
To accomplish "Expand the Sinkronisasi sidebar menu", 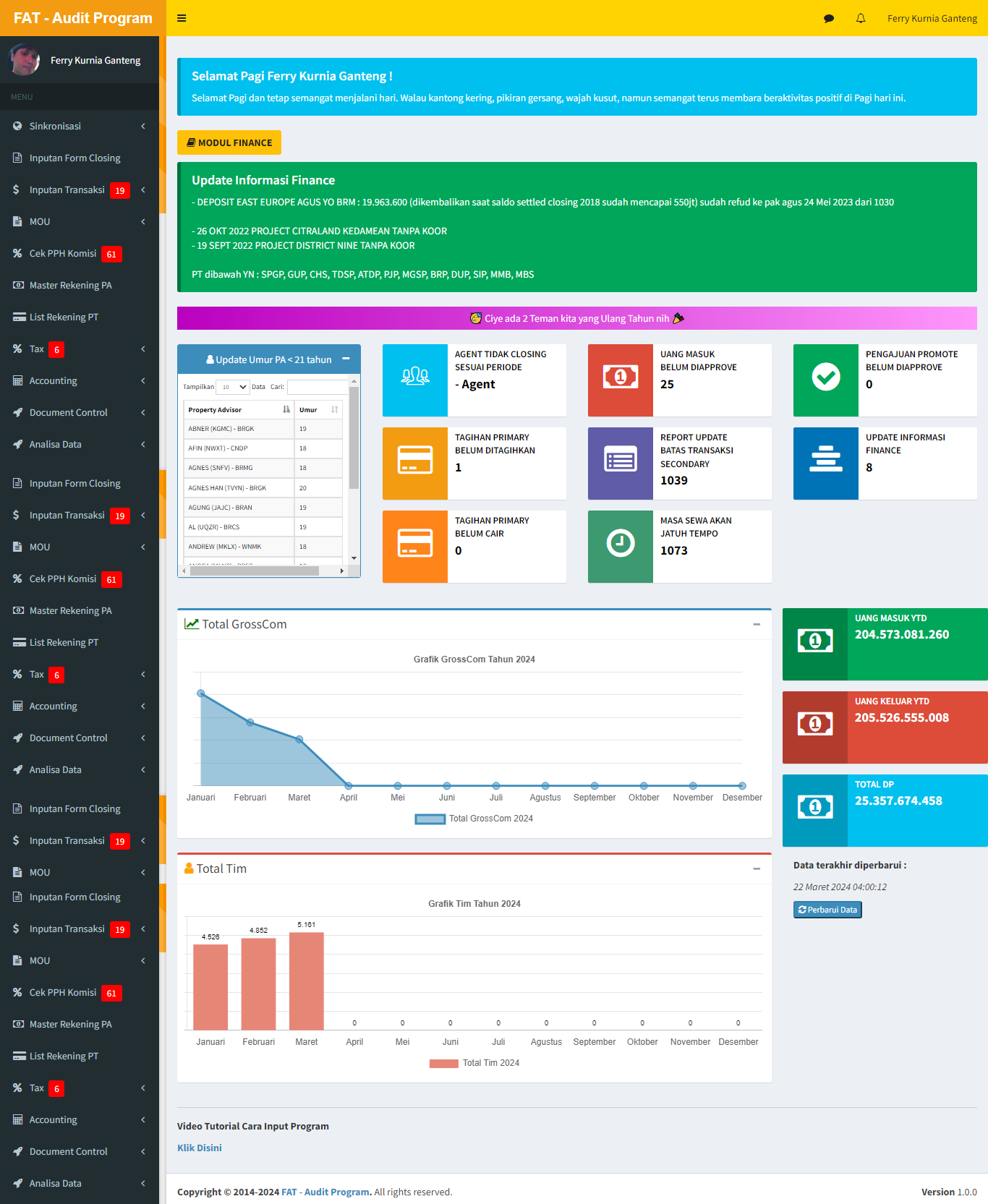I will [x=80, y=126].
